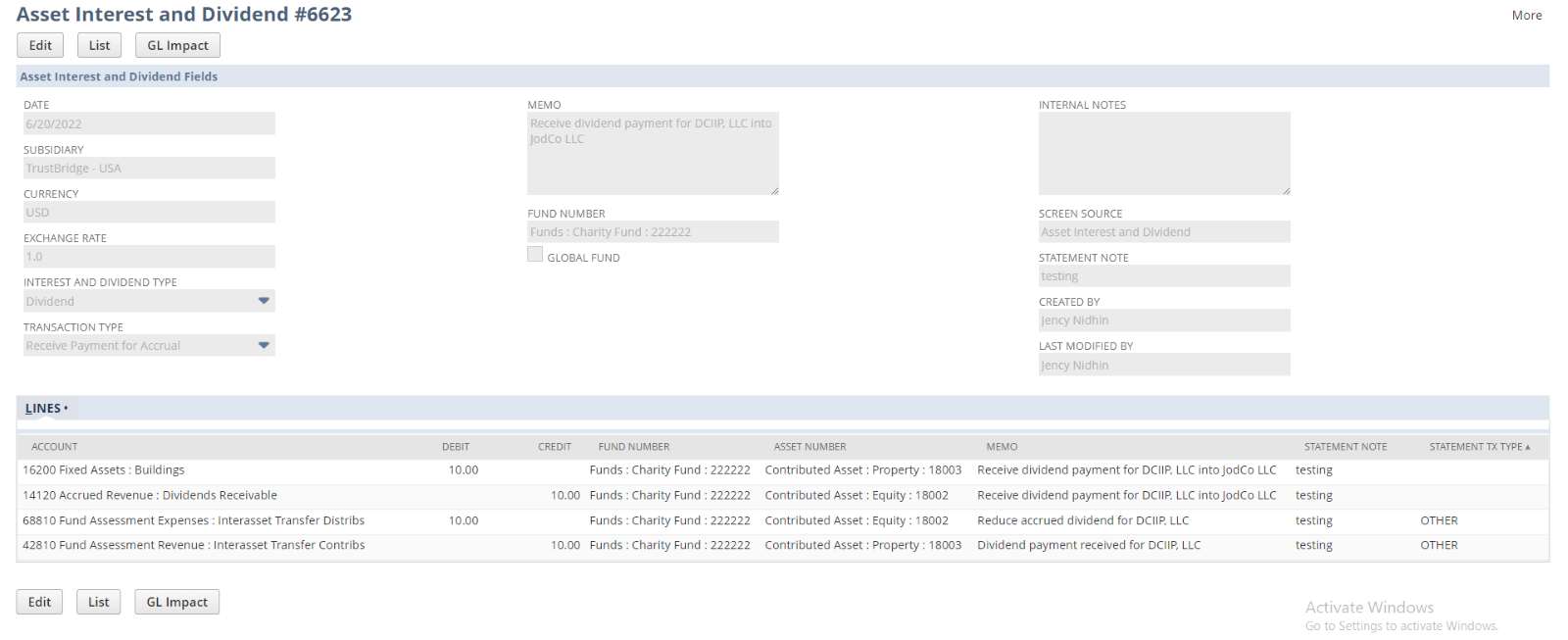
Task: Open GL Impact from top toolbar
Action: (x=177, y=45)
